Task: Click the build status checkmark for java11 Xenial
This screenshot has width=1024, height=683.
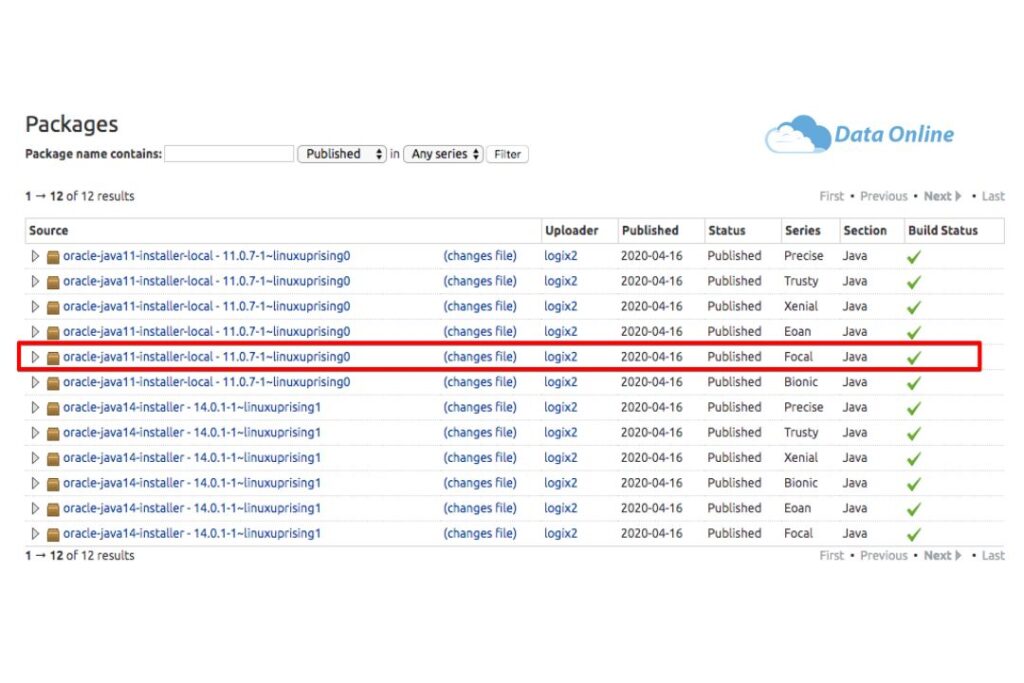Action: [914, 307]
